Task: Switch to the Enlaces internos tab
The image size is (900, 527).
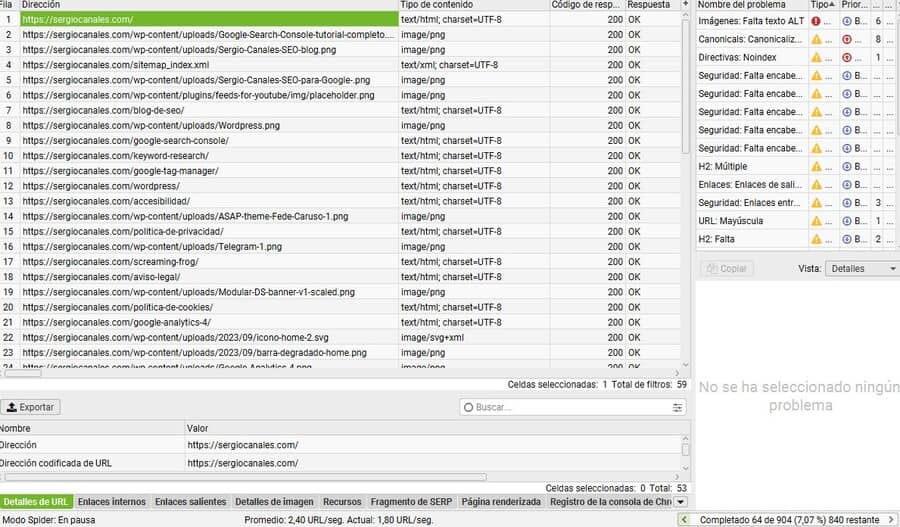Action: 111,502
